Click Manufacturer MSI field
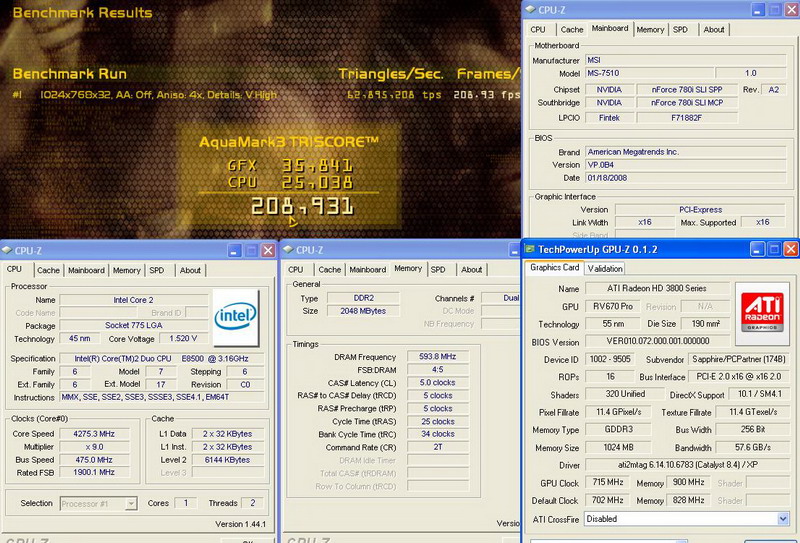Viewport: 800px width, 543px height. (x=686, y=60)
